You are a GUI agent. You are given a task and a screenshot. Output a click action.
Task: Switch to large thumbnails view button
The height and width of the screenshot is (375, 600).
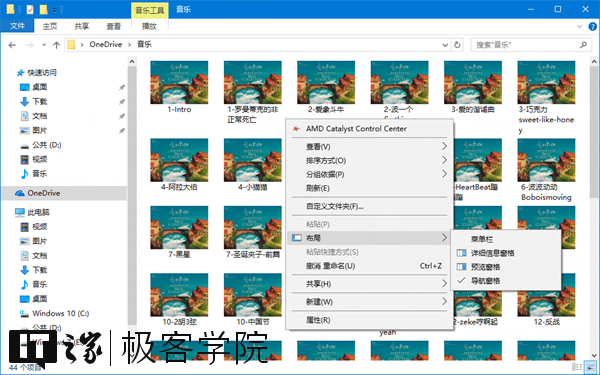coord(590,367)
